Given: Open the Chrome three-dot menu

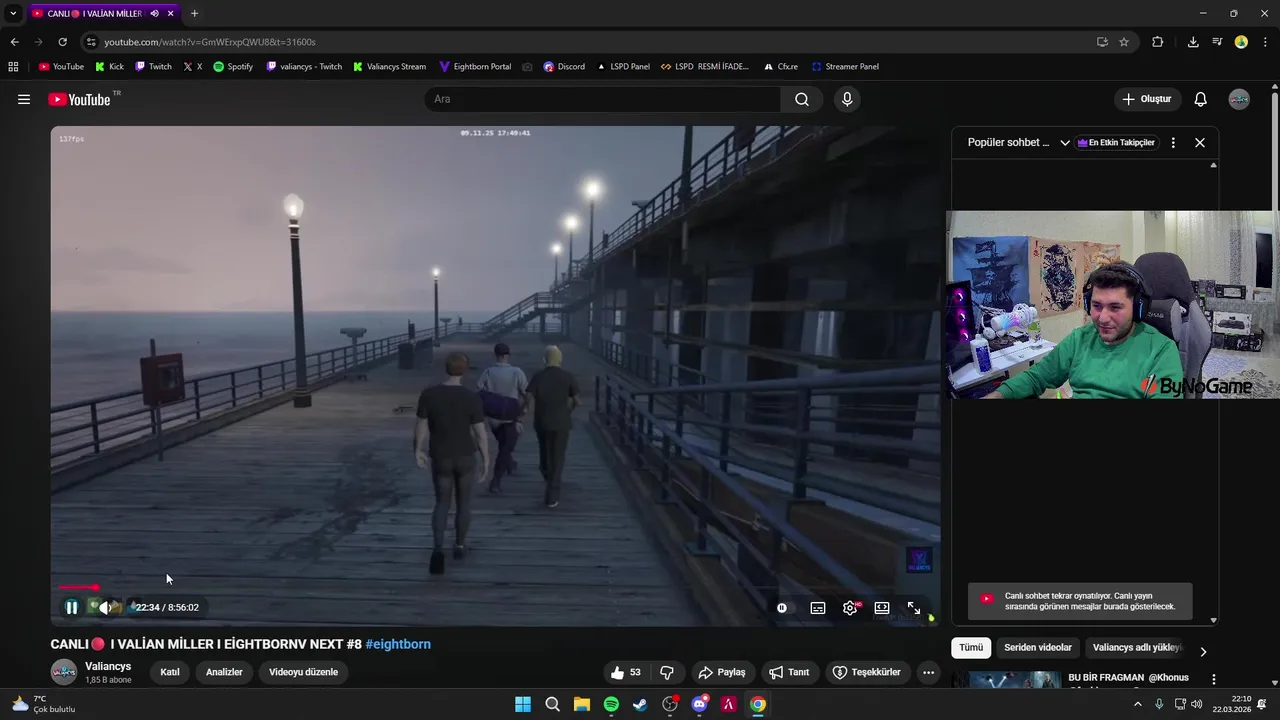Looking at the screenshot, I should (1266, 42).
